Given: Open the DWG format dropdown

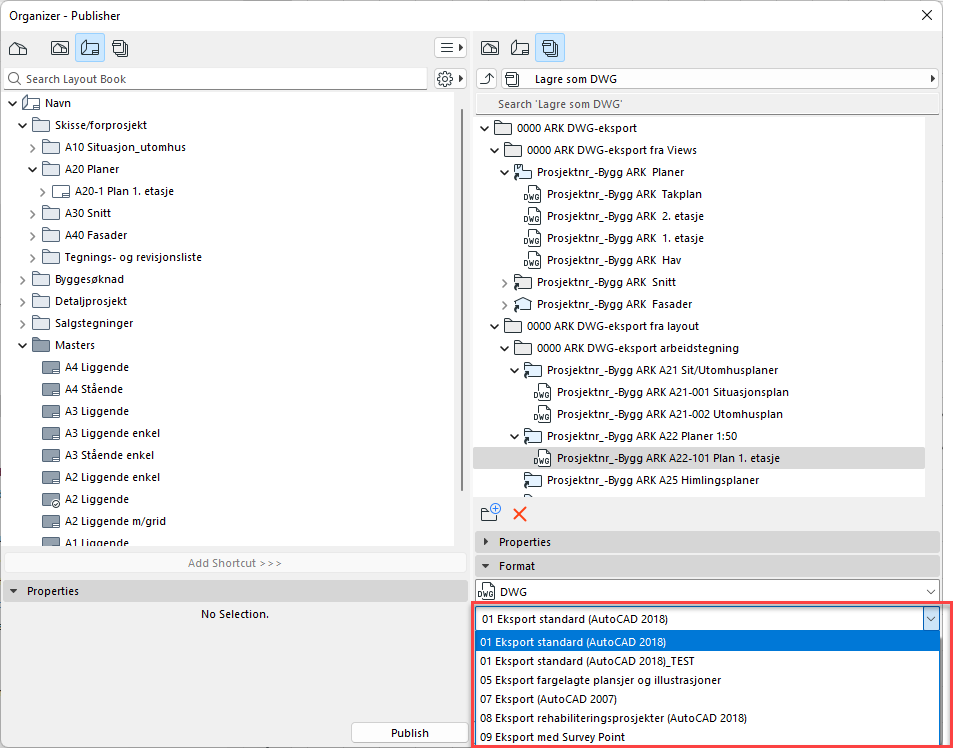Looking at the screenshot, I should (x=707, y=592).
